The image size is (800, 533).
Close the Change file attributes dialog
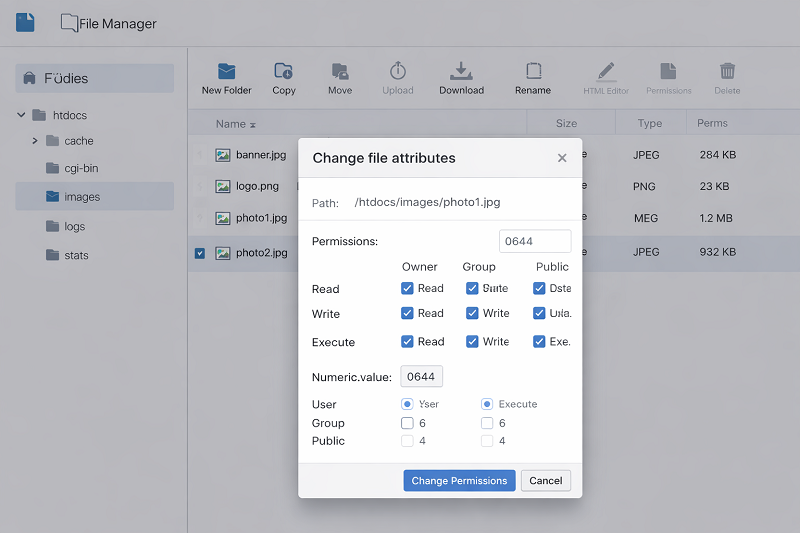[x=562, y=158]
